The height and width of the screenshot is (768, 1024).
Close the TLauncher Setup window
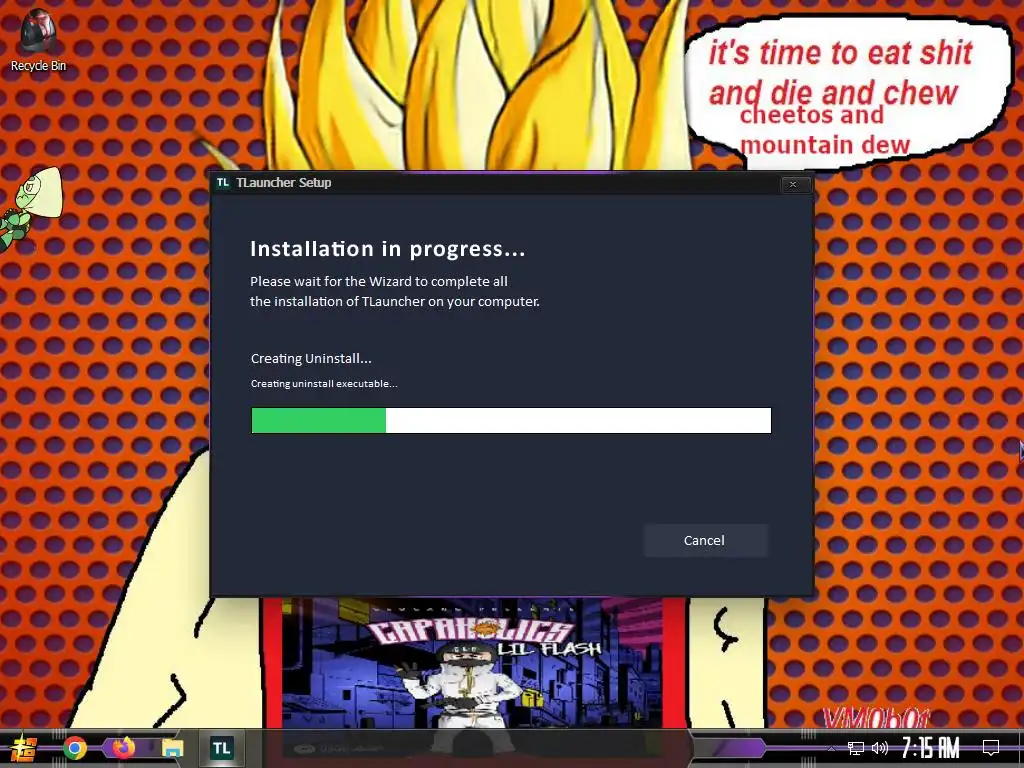tap(794, 184)
